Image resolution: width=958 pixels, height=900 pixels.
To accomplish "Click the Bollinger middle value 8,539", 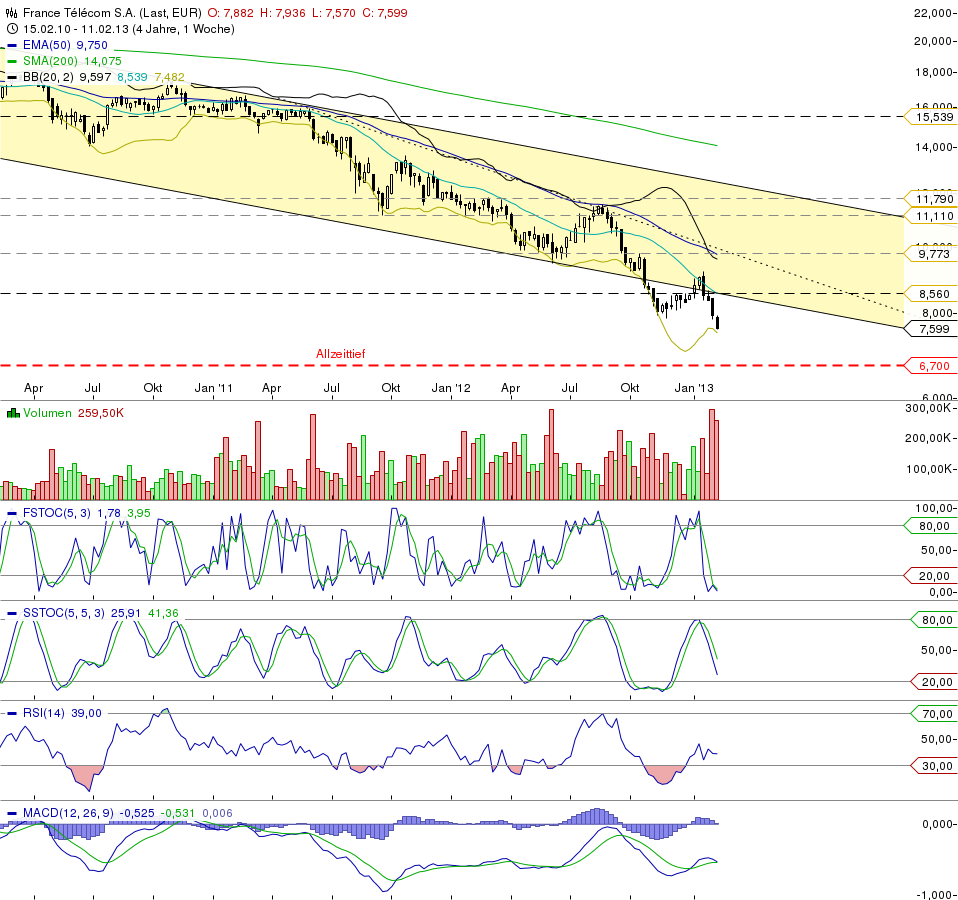I will click(133, 77).
